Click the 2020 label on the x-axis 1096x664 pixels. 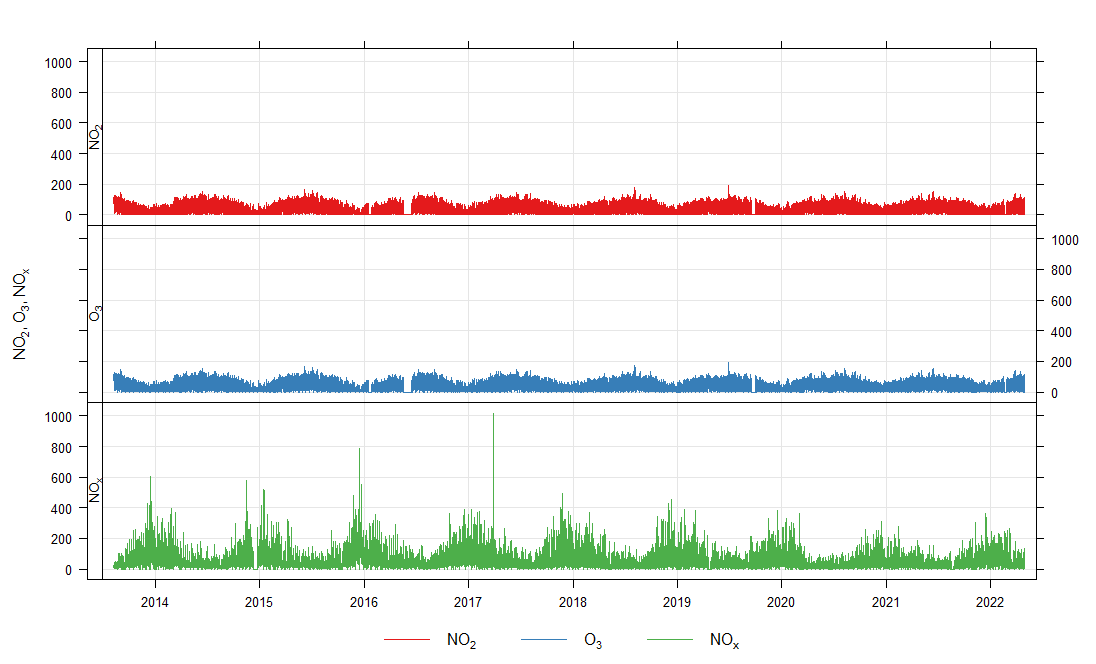point(781,602)
